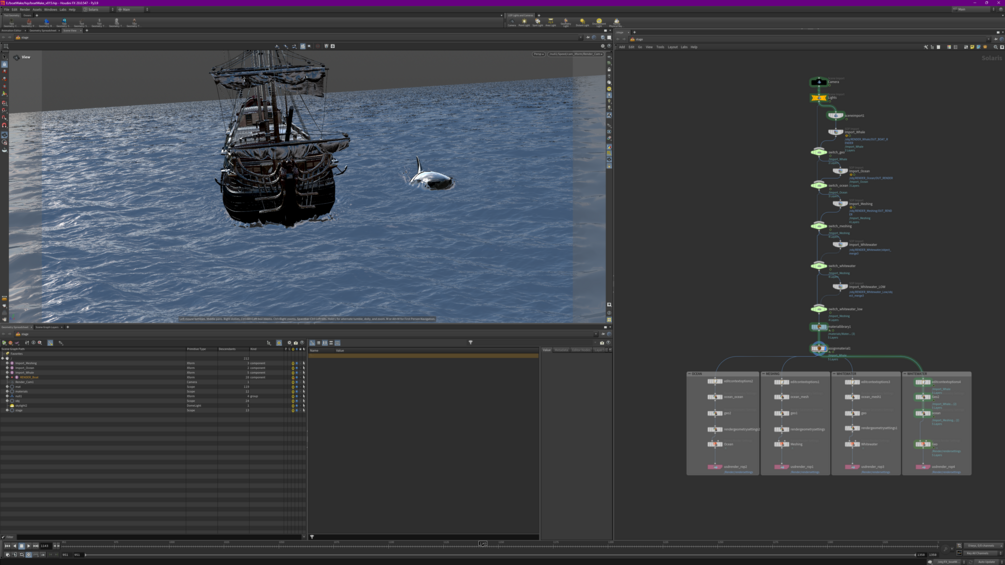Screen dimensions: 1005x565
Task: Select the usdrender_rop2 node in MESHING box
Action: coord(781,467)
